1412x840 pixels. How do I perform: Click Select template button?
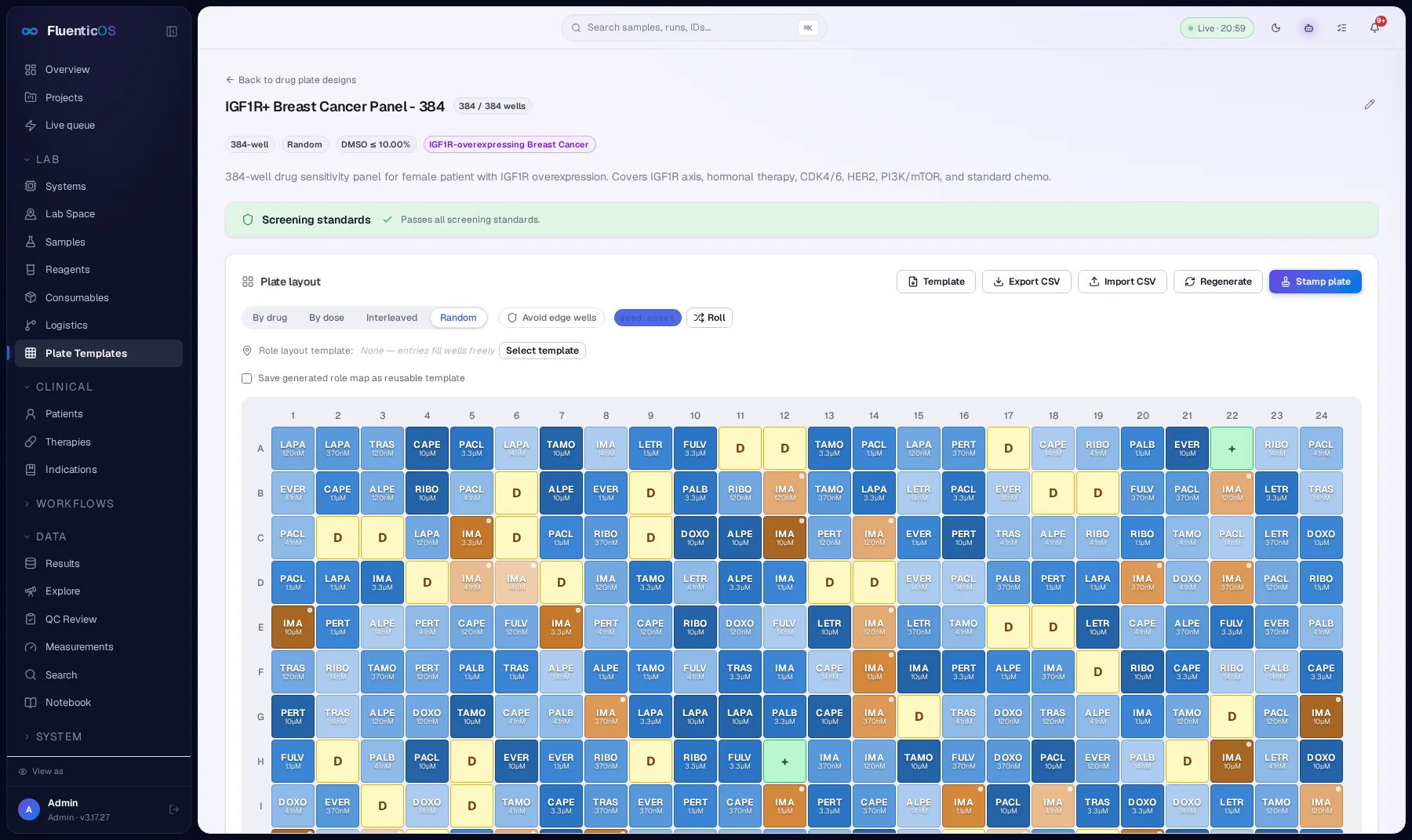(x=542, y=351)
